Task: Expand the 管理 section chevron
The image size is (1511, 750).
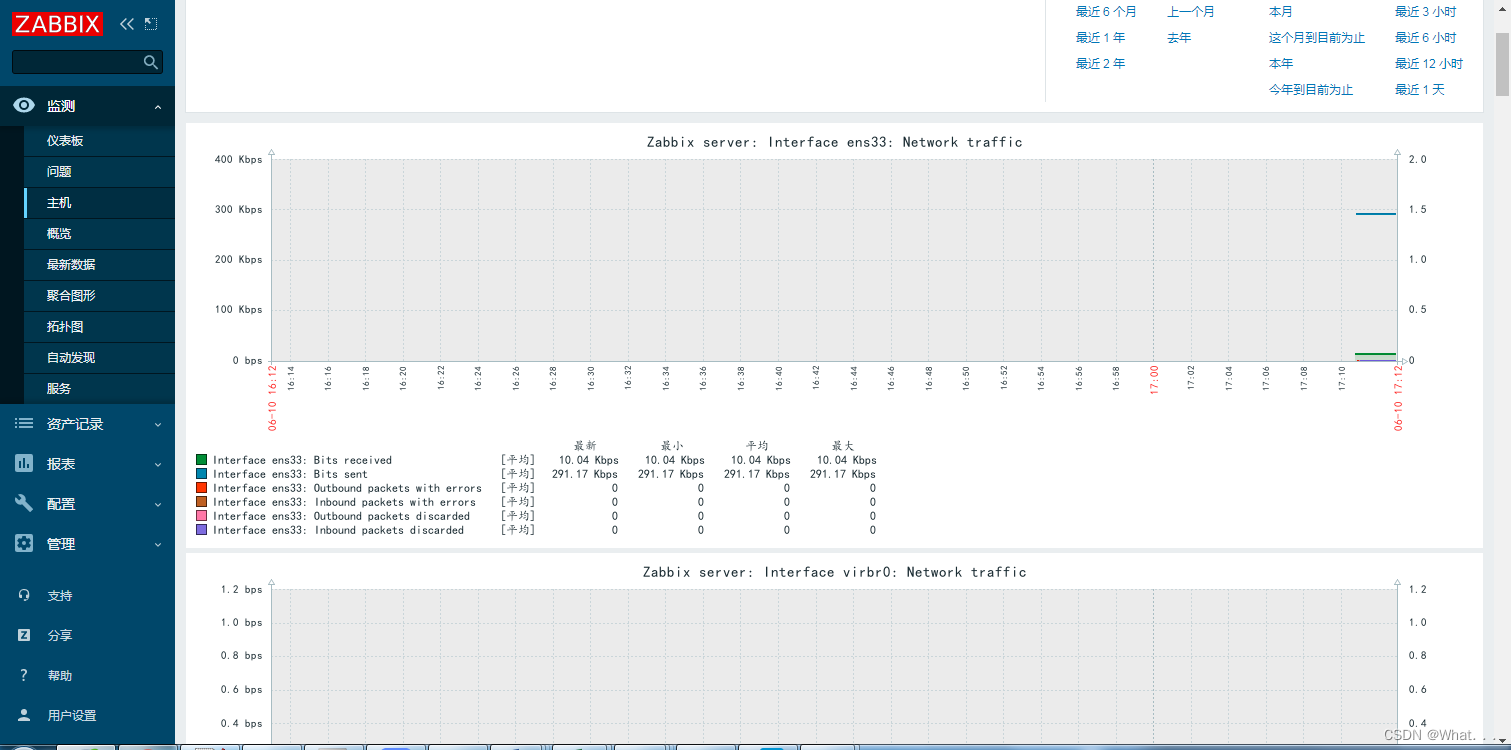Action: [158, 545]
